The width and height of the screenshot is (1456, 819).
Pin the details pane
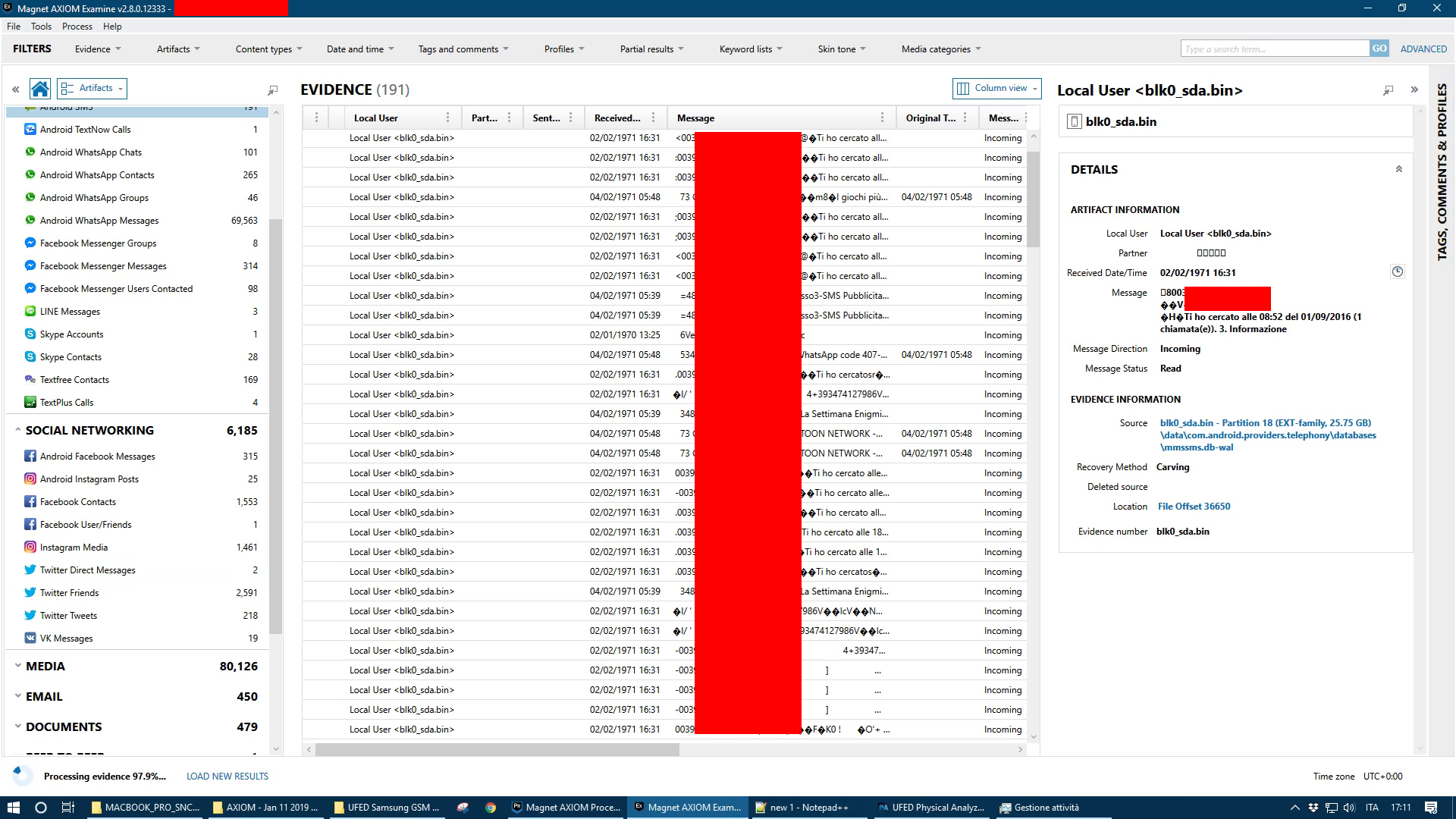click(x=1389, y=90)
